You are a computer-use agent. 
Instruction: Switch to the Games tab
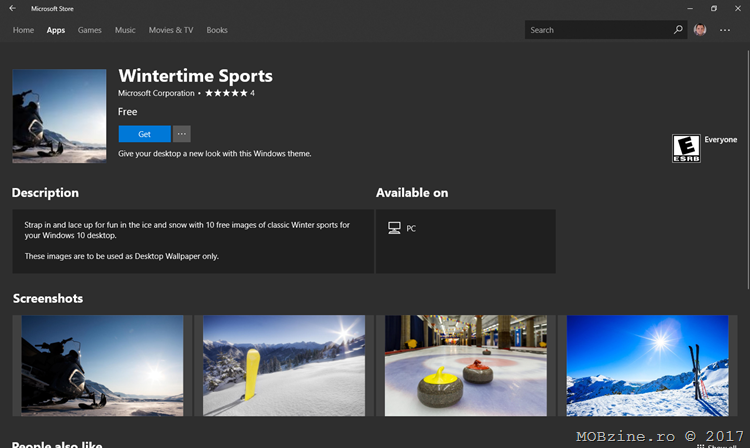(x=89, y=30)
